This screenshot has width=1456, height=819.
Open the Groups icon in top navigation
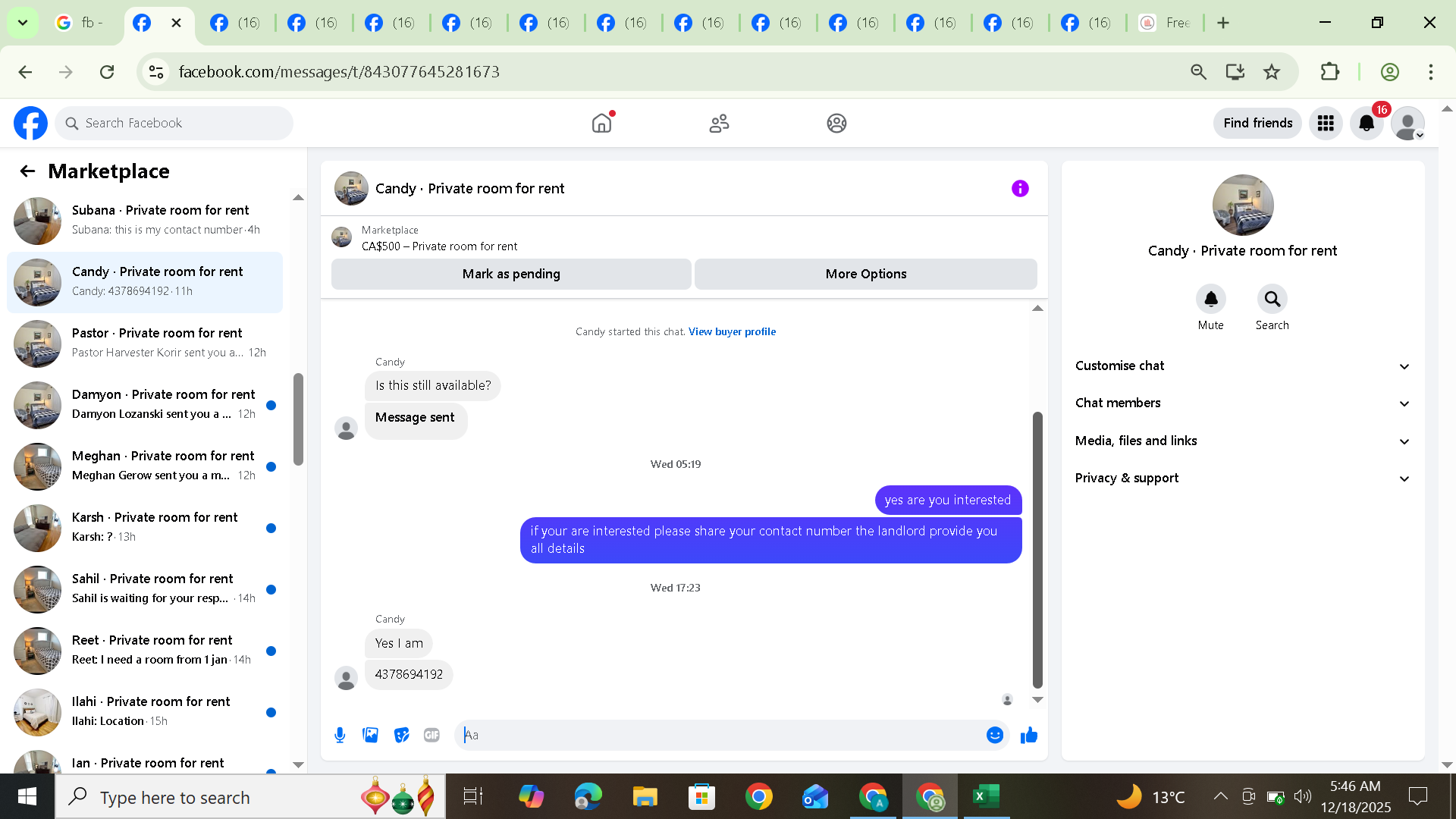[x=836, y=123]
